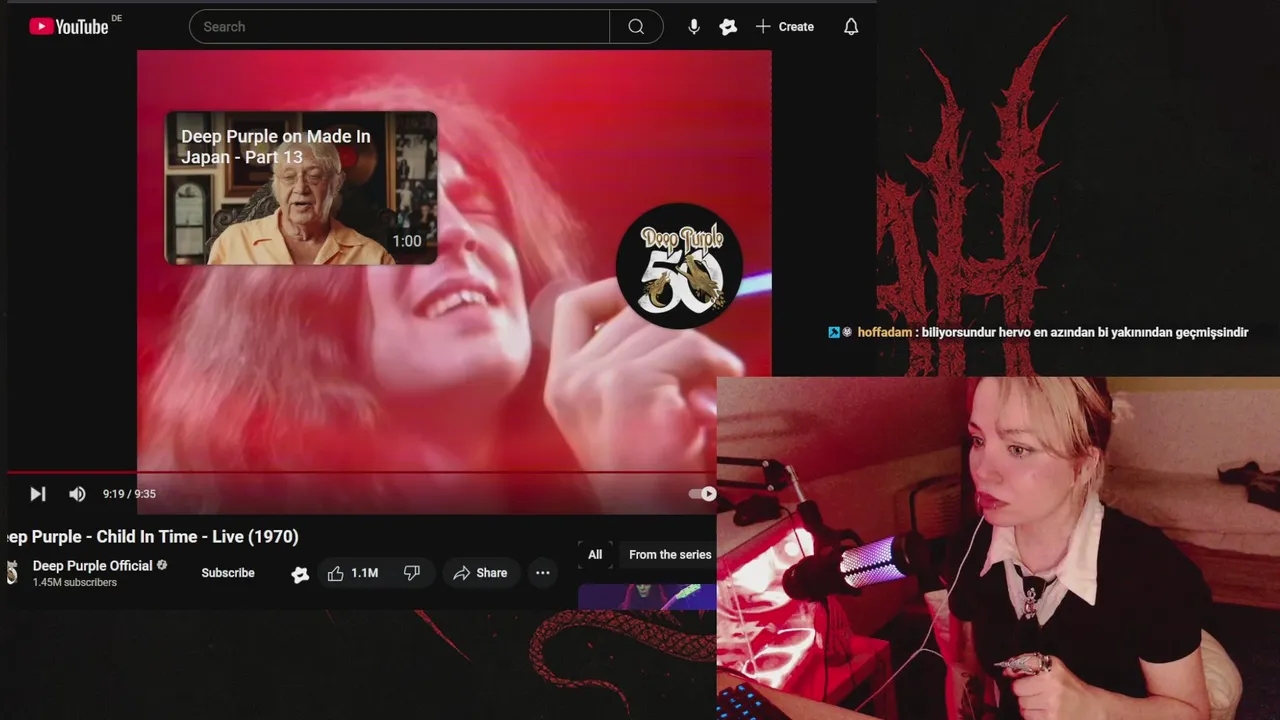Seek on the red progress bar

click(361, 472)
